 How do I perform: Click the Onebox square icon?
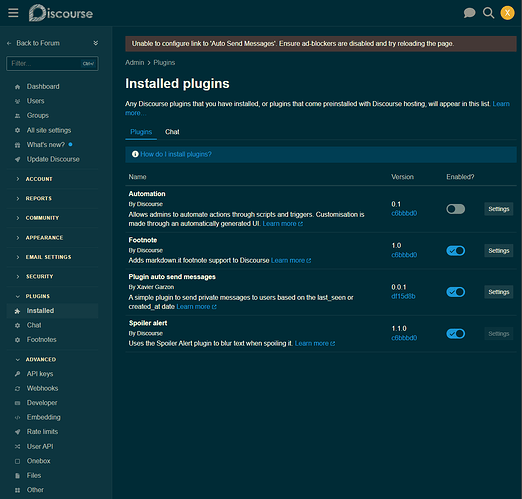[x=18, y=461]
